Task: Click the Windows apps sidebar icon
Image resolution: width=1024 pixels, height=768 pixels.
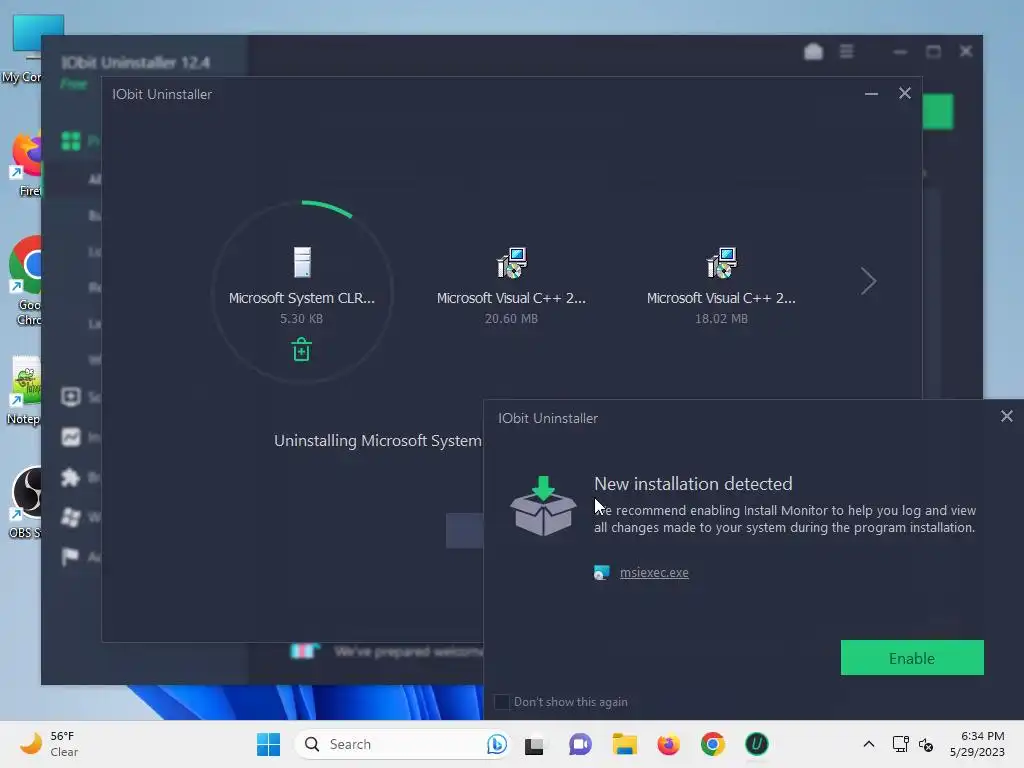Action: pos(71,517)
